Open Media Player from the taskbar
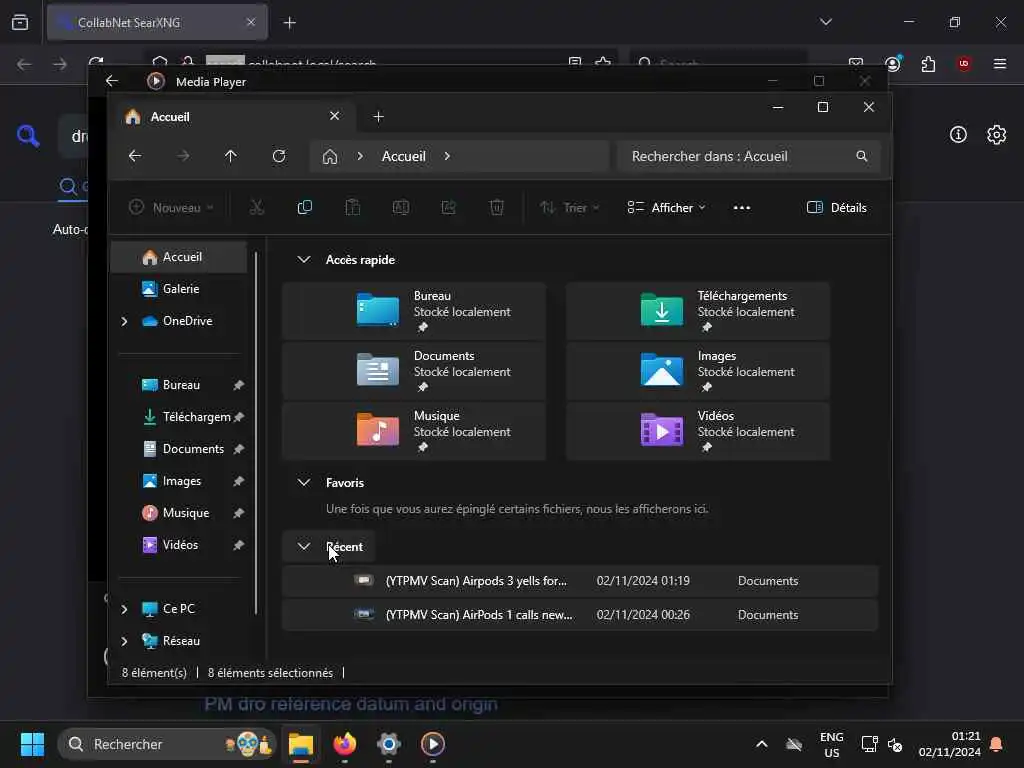Screen dimensions: 1024x768 click(x=432, y=744)
